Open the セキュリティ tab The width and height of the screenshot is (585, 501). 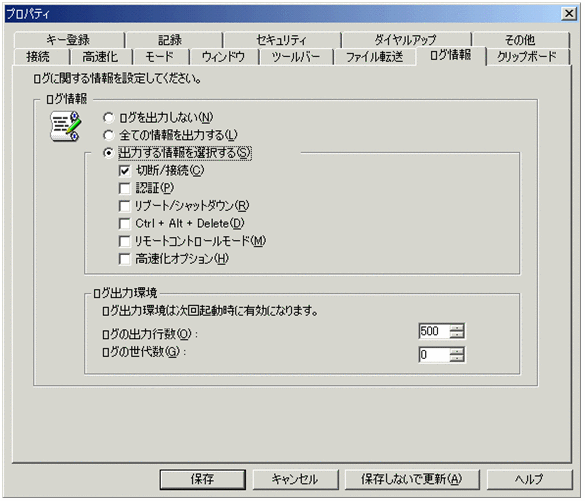click(282, 40)
